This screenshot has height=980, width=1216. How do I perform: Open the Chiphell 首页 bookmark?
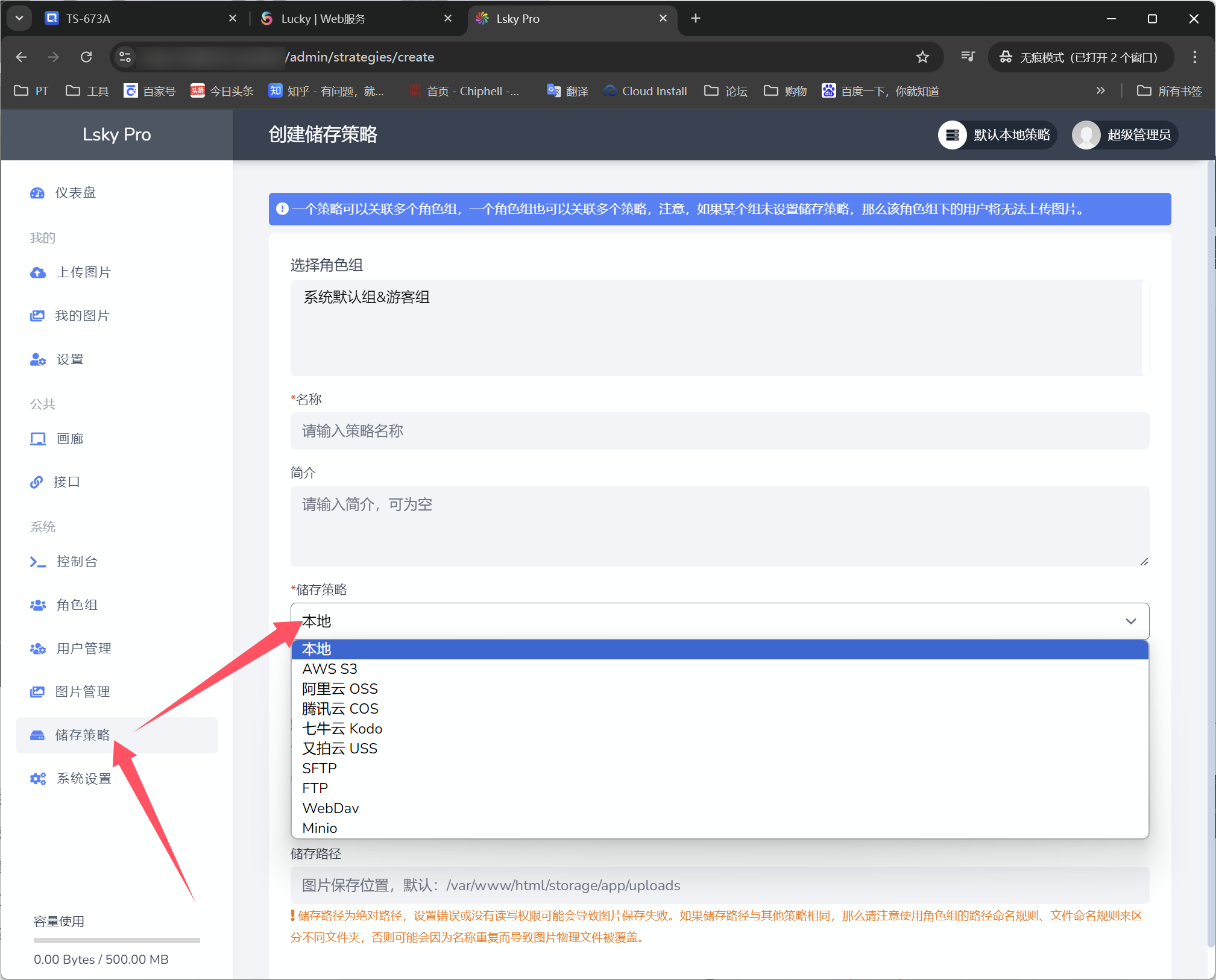tap(464, 91)
